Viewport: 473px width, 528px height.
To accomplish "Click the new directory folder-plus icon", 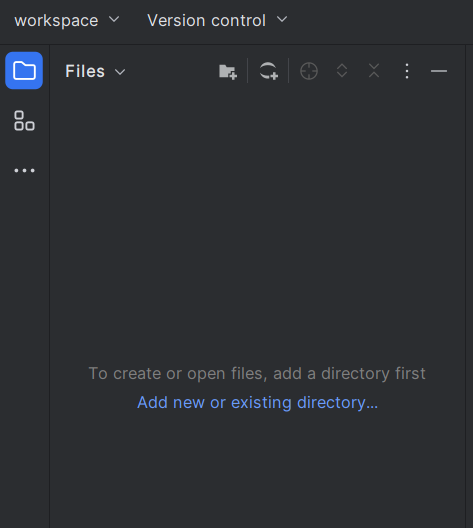I will pos(228,71).
